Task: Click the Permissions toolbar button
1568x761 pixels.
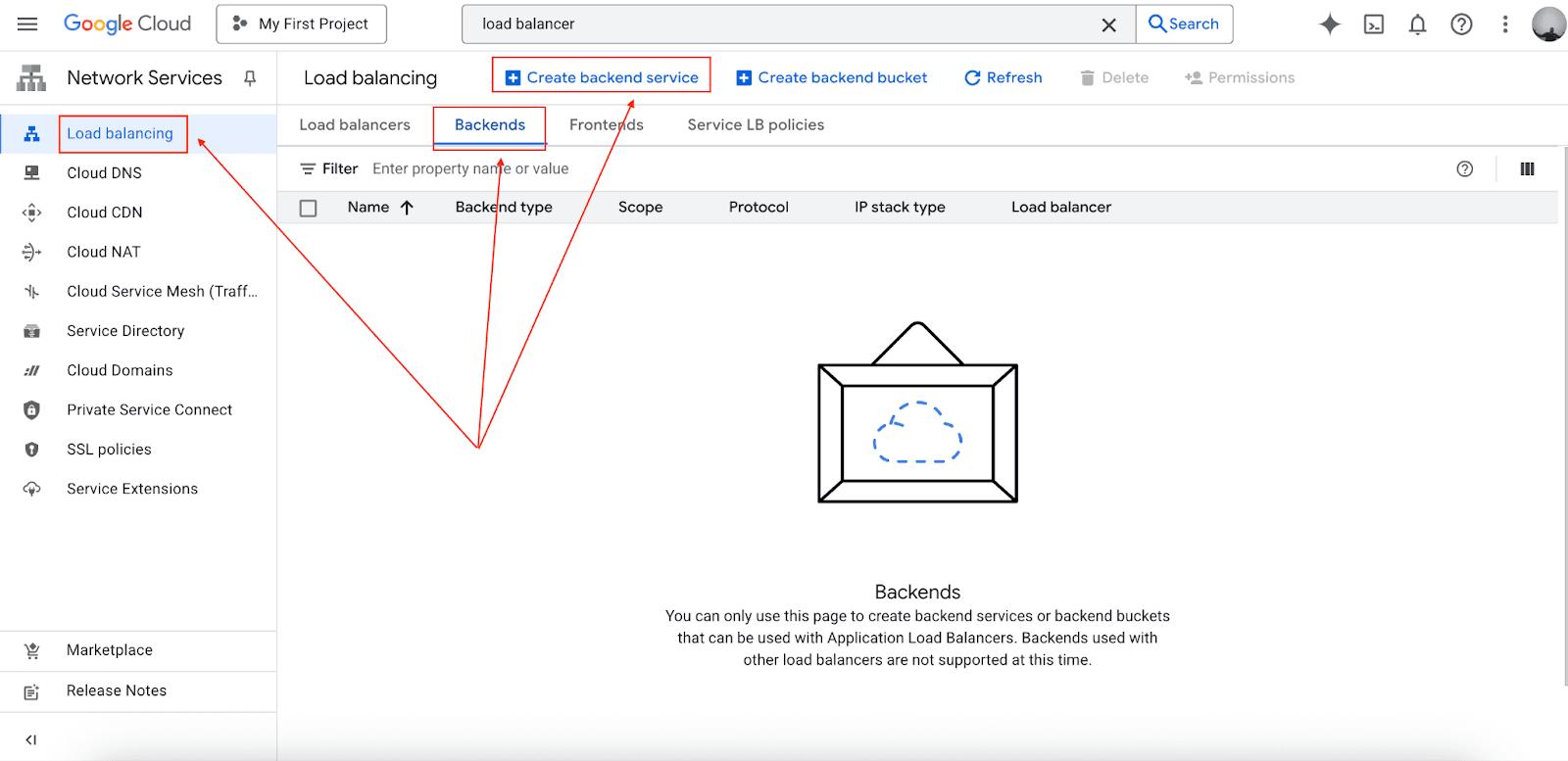Action: point(1240,77)
